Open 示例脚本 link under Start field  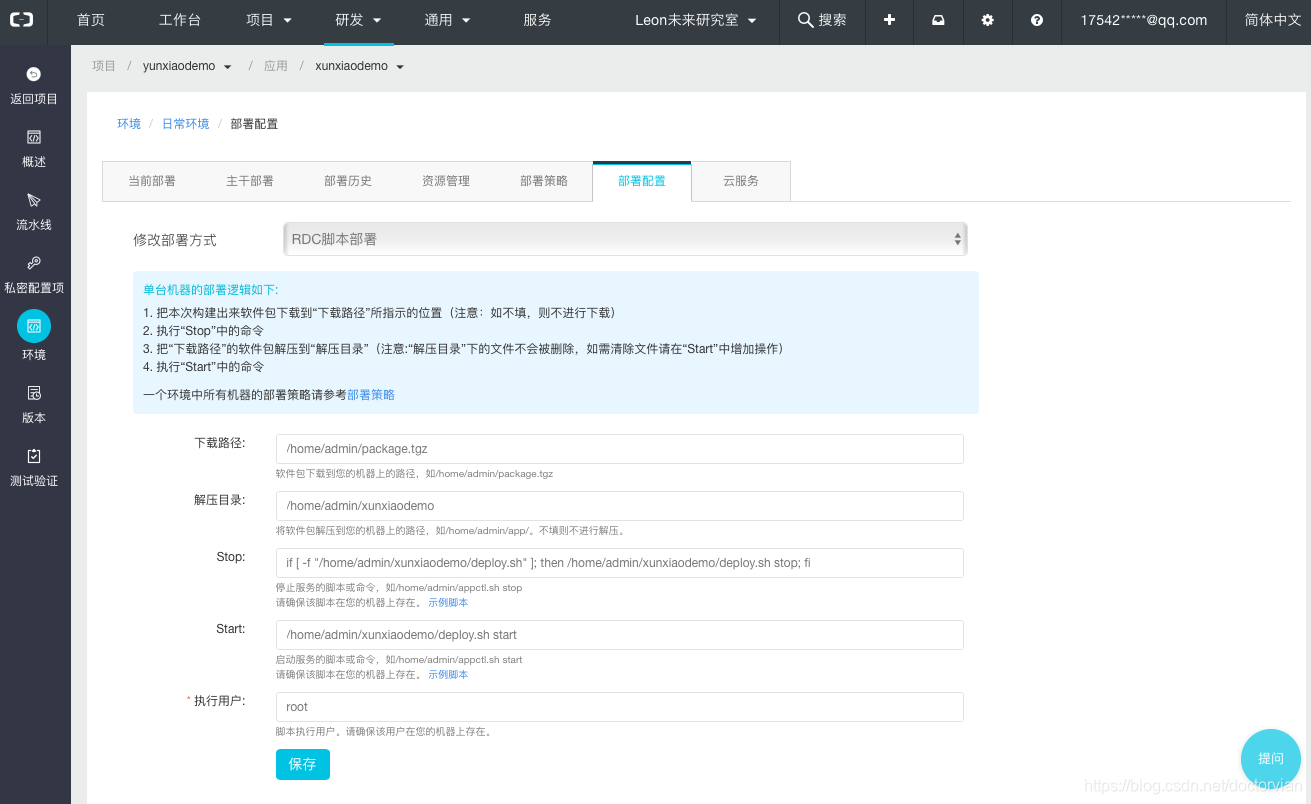[x=448, y=675]
